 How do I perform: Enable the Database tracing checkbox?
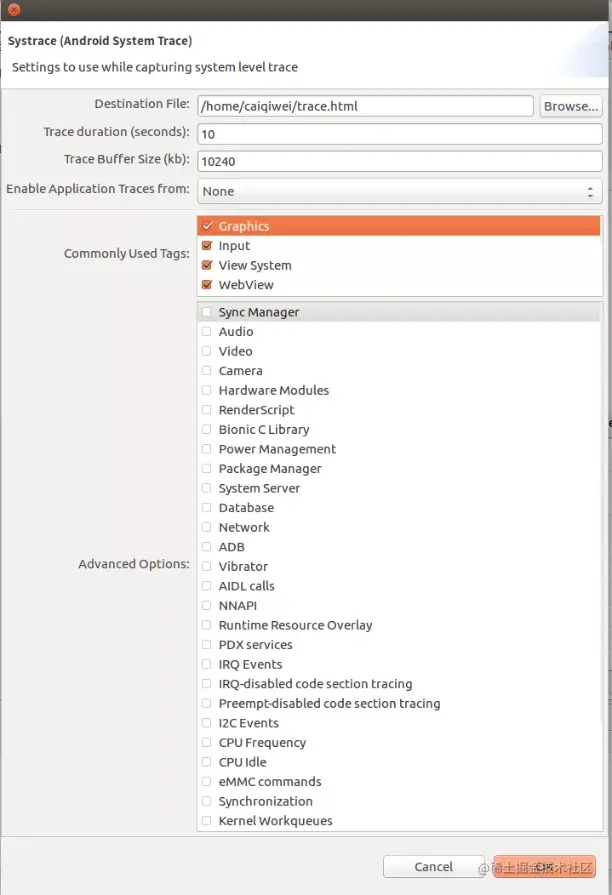click(x=207, y=508)
